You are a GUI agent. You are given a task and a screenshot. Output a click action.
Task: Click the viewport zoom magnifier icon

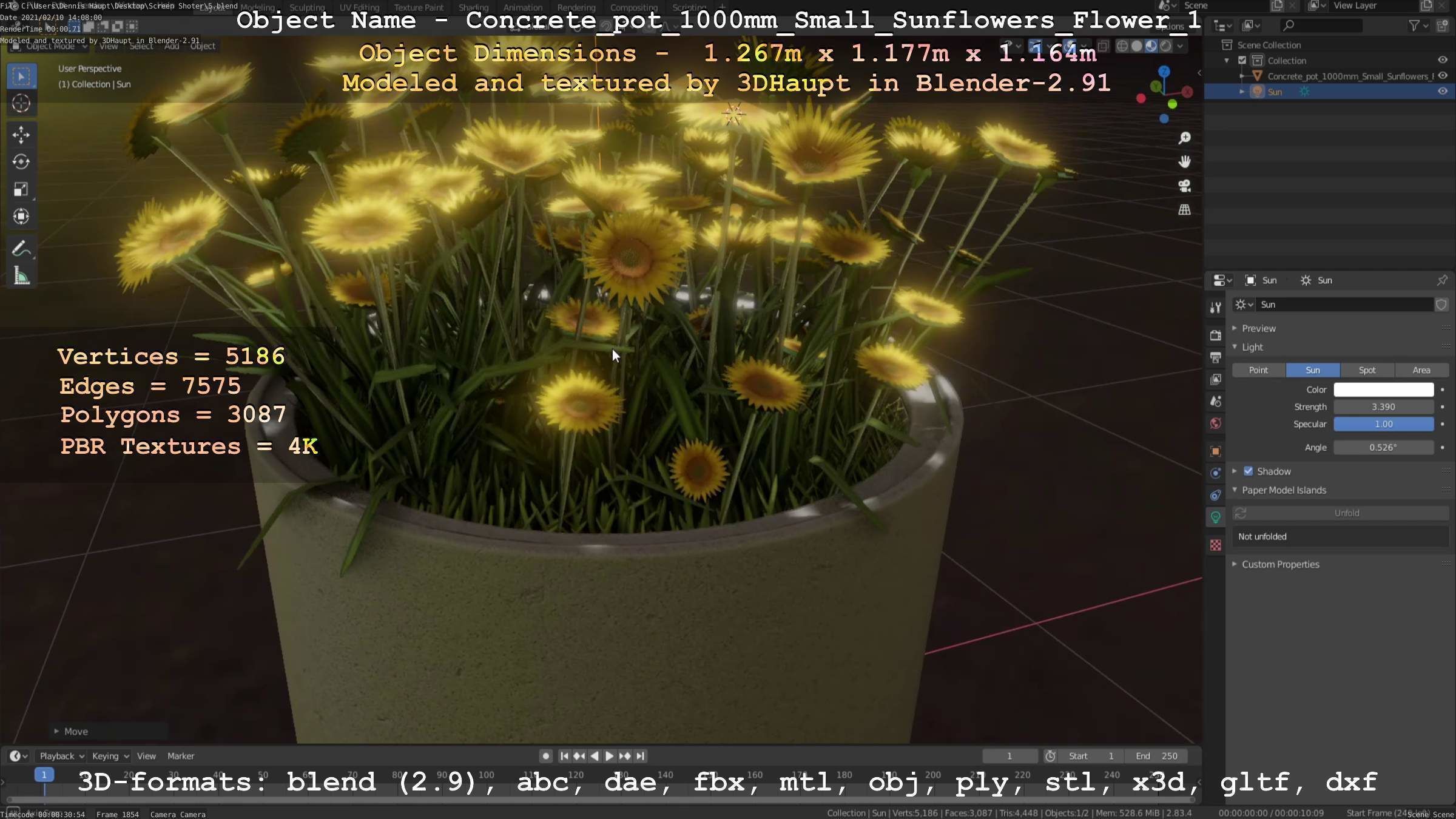[1184, 138]
